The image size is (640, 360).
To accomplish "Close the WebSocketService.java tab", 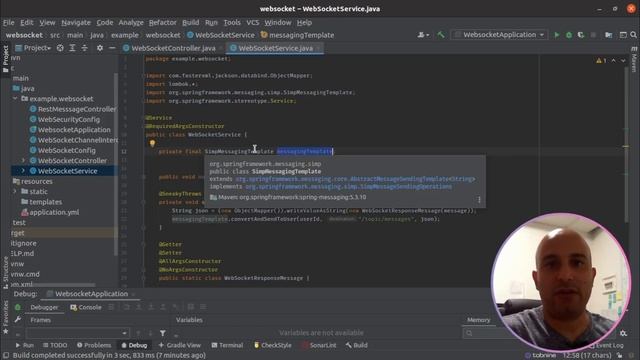I will [319, 49].
